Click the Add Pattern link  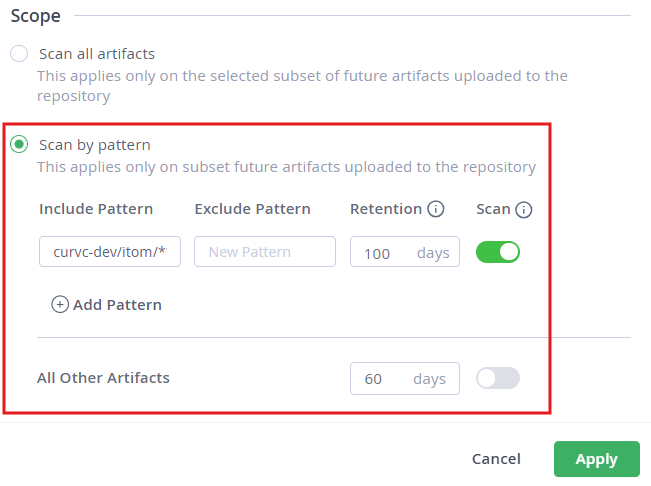(117, 304)
